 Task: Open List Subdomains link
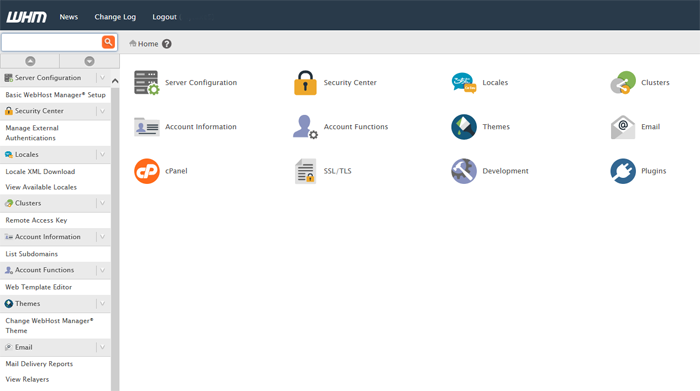point(32,254)
